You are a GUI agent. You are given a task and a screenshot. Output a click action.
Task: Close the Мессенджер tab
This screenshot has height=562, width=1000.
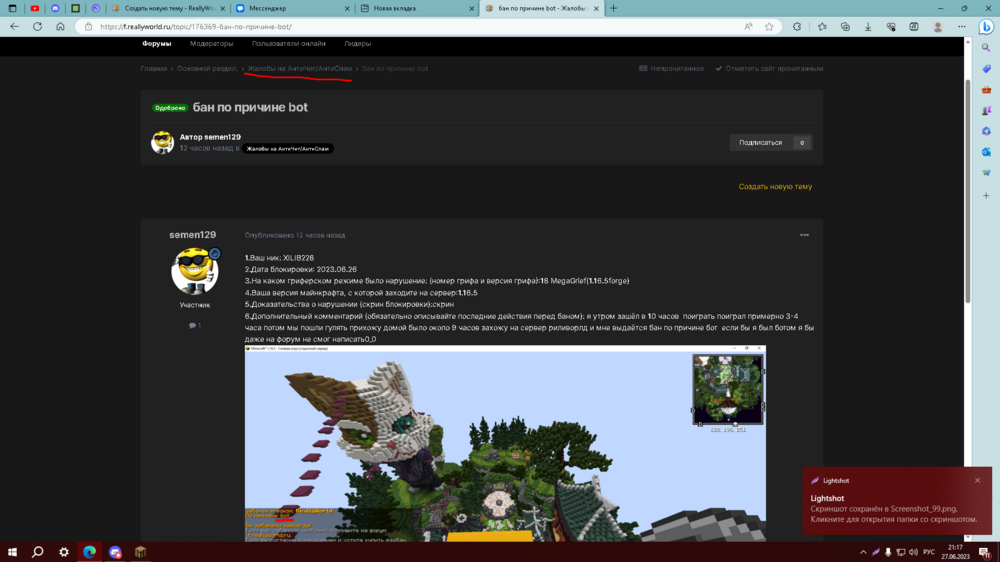pos(348,8)
